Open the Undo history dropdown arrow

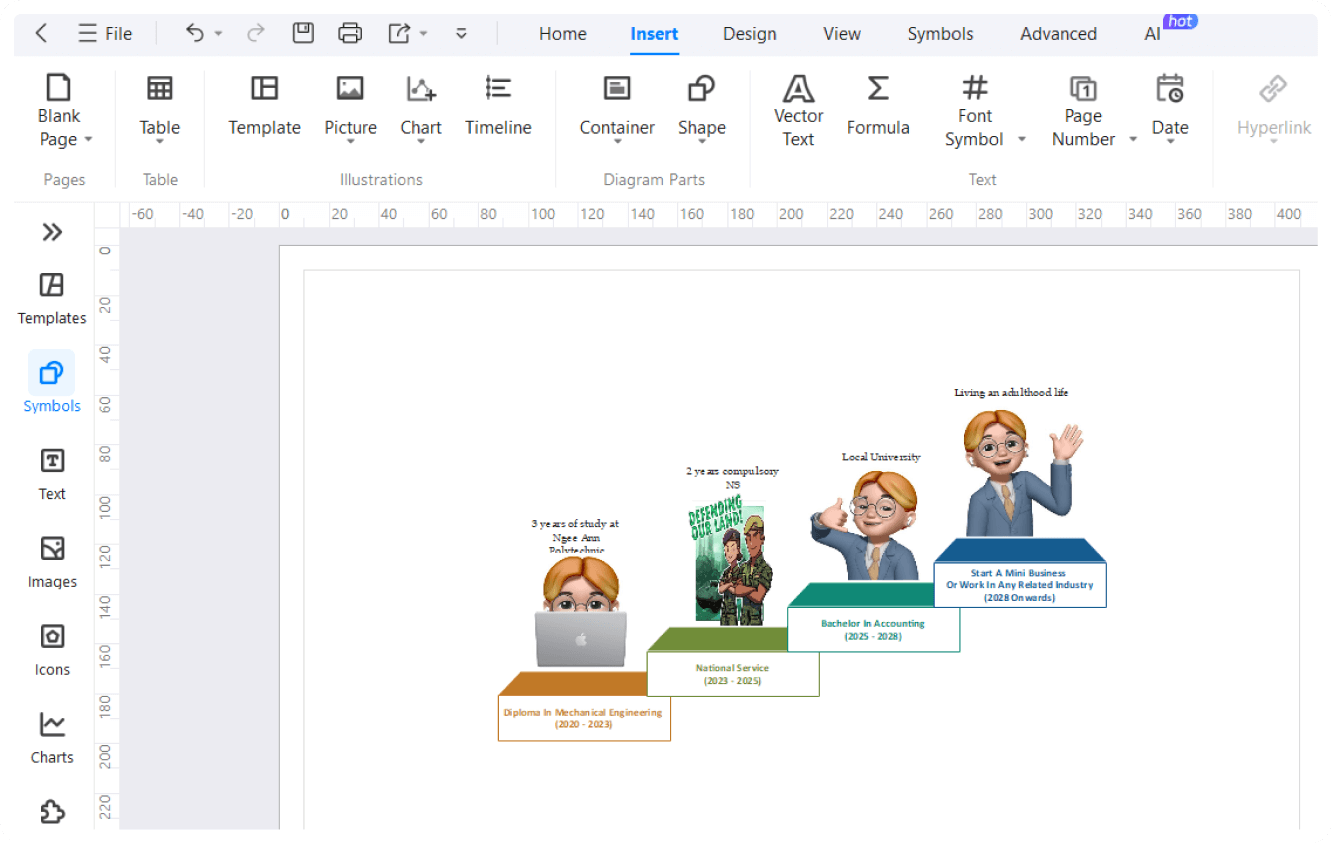[218, 34]
